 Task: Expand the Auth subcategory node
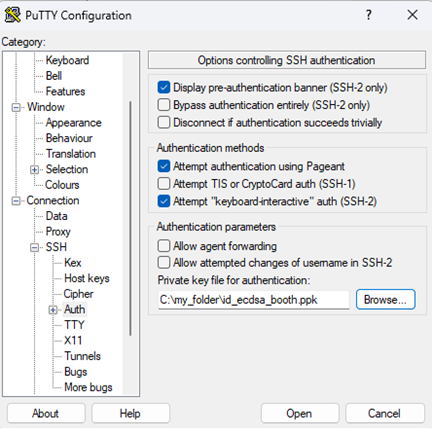coord(53,310)
